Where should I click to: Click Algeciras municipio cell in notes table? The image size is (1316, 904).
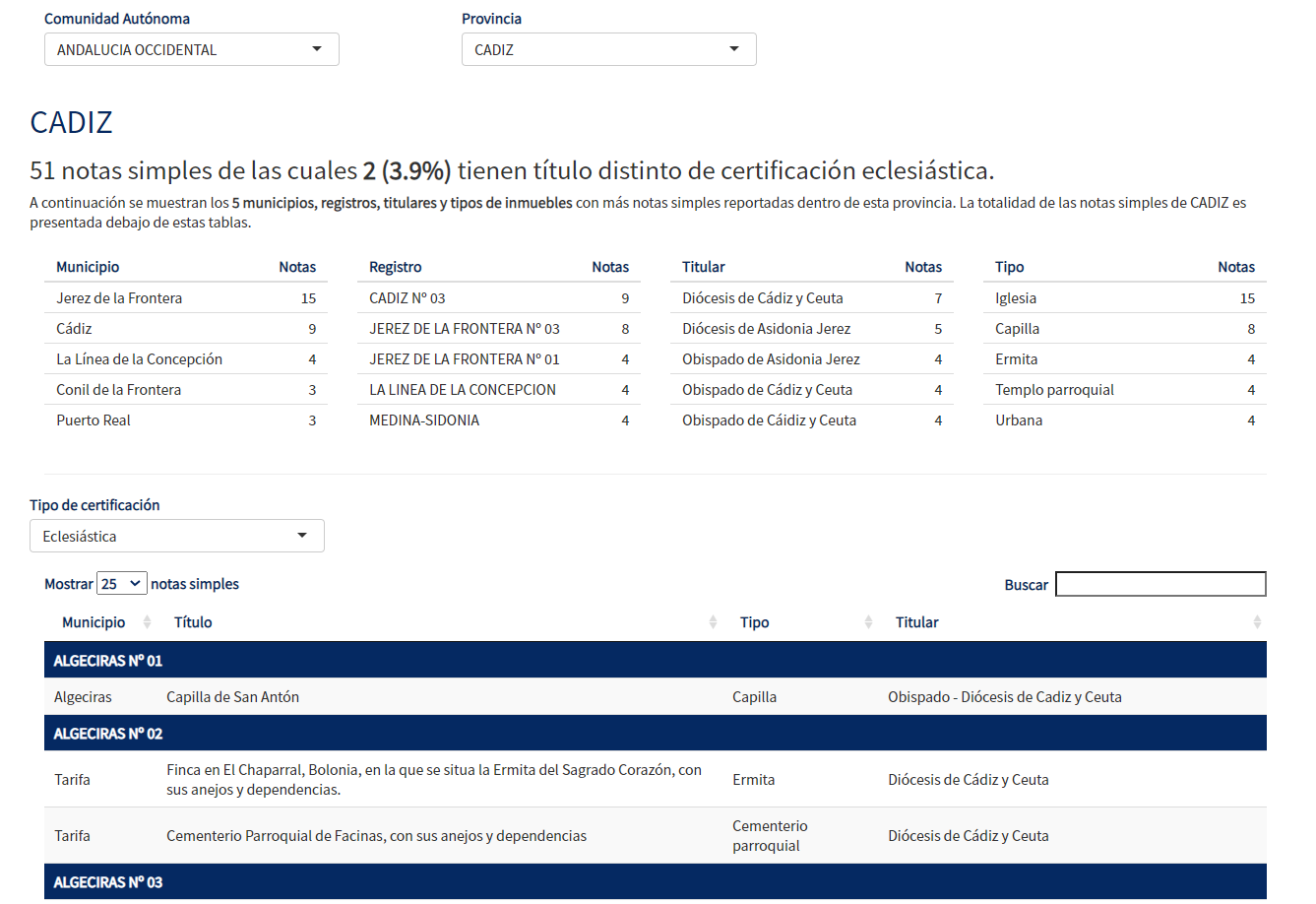tap(83, 696)
